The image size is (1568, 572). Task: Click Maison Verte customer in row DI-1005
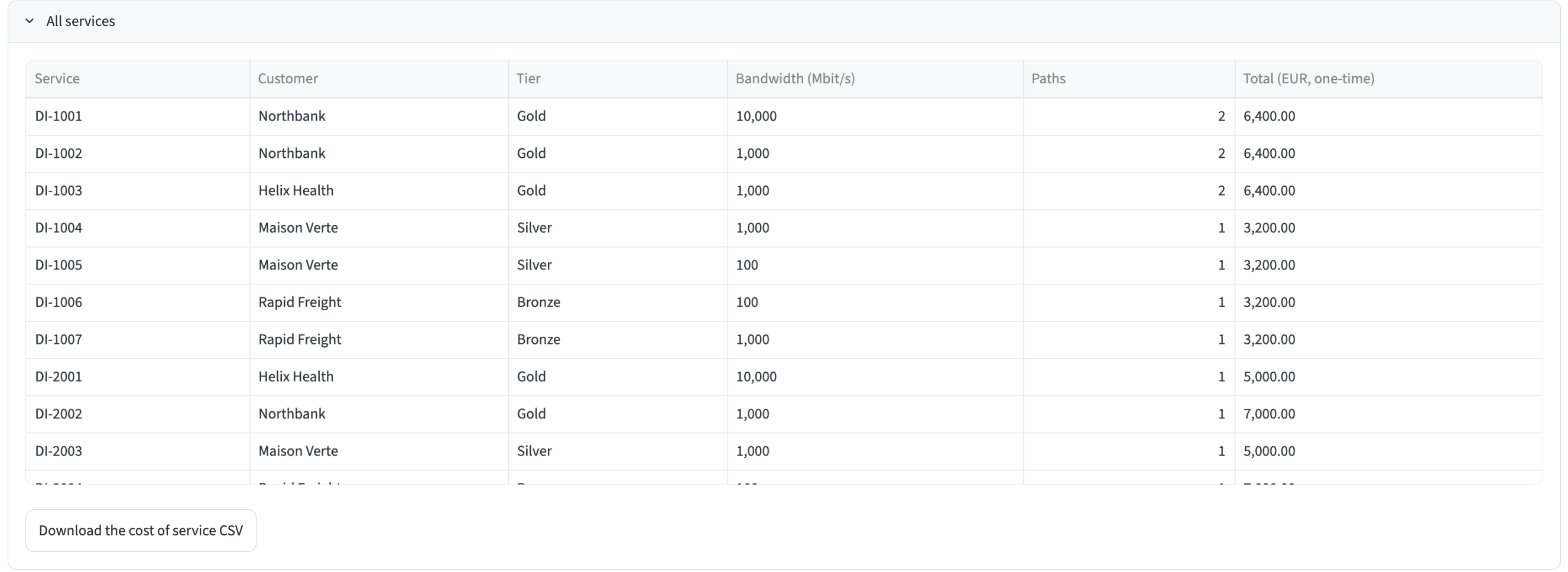(379, 265)
